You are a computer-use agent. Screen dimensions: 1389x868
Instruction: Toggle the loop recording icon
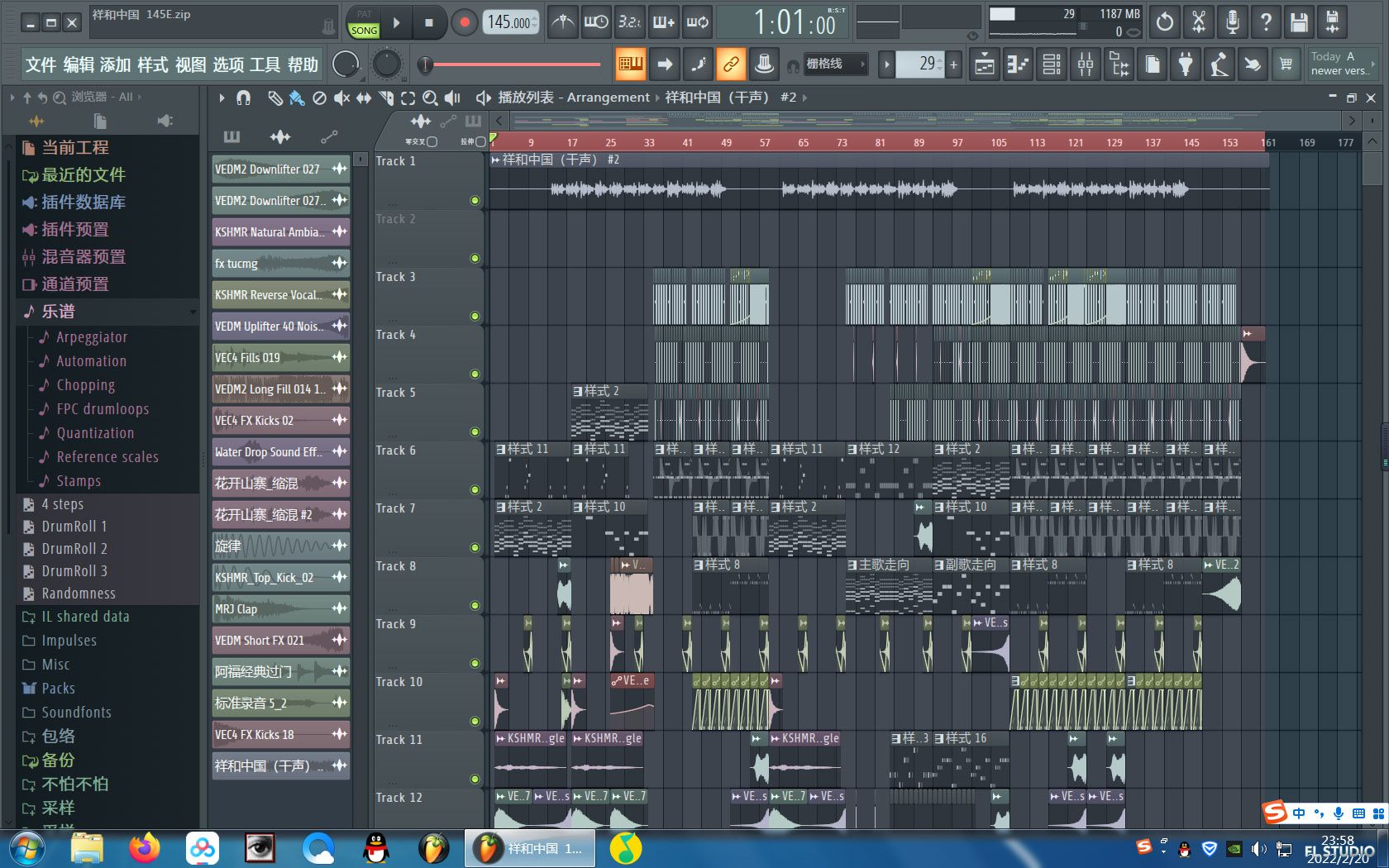pyautogui.click(x=697, y=22)
